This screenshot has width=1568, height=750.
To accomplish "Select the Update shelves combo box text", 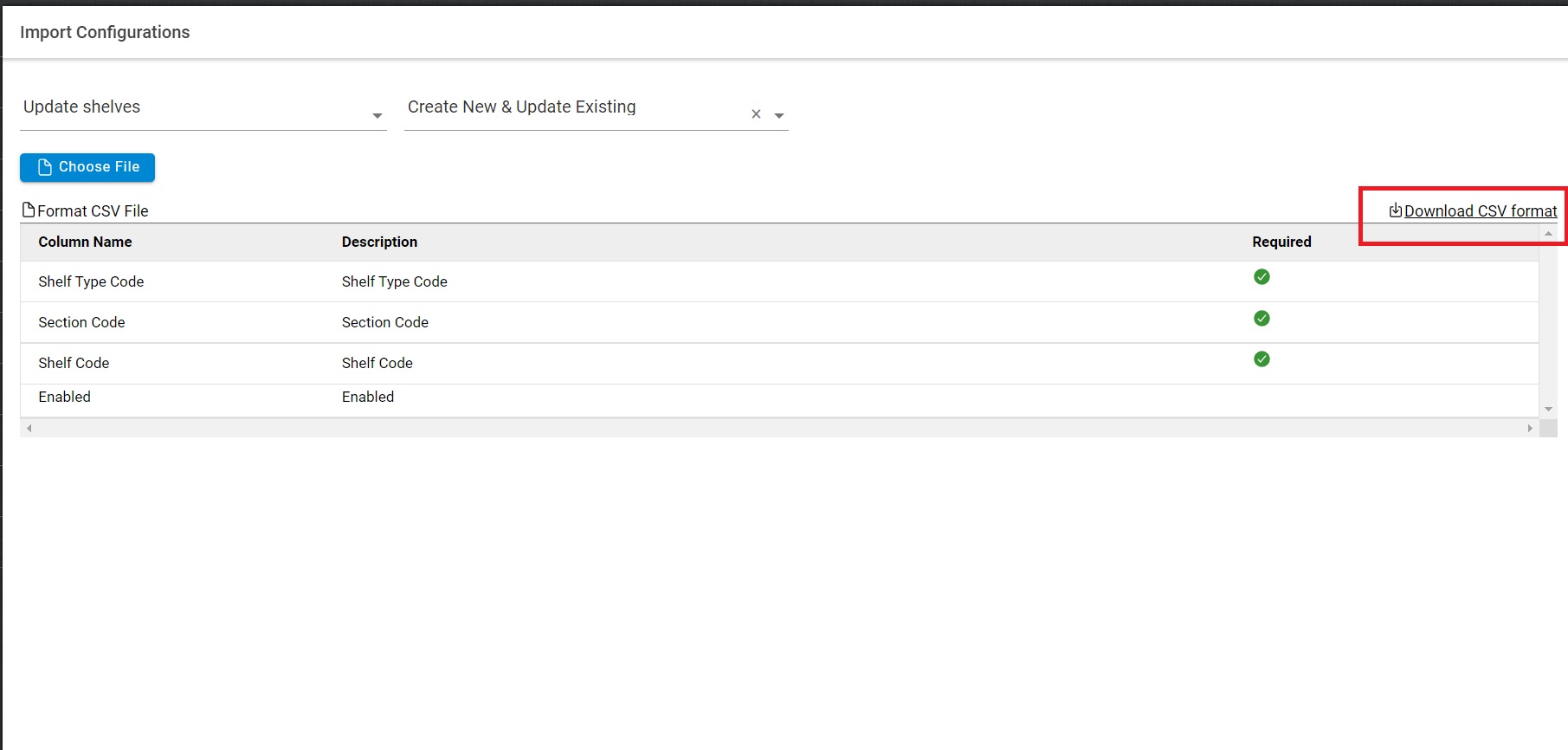I will click(82, 107).
